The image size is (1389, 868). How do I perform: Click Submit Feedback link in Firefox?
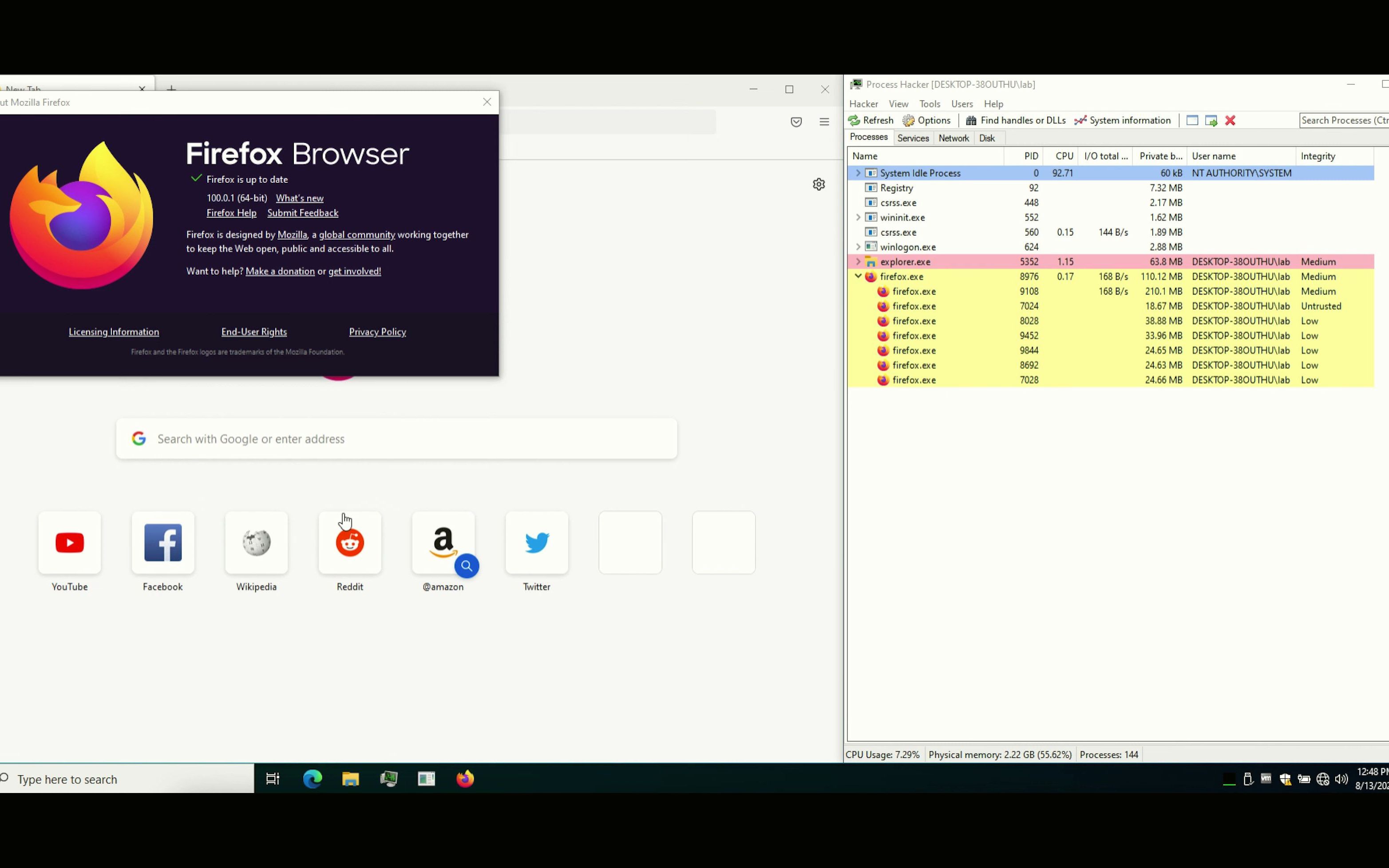[303, 213]
